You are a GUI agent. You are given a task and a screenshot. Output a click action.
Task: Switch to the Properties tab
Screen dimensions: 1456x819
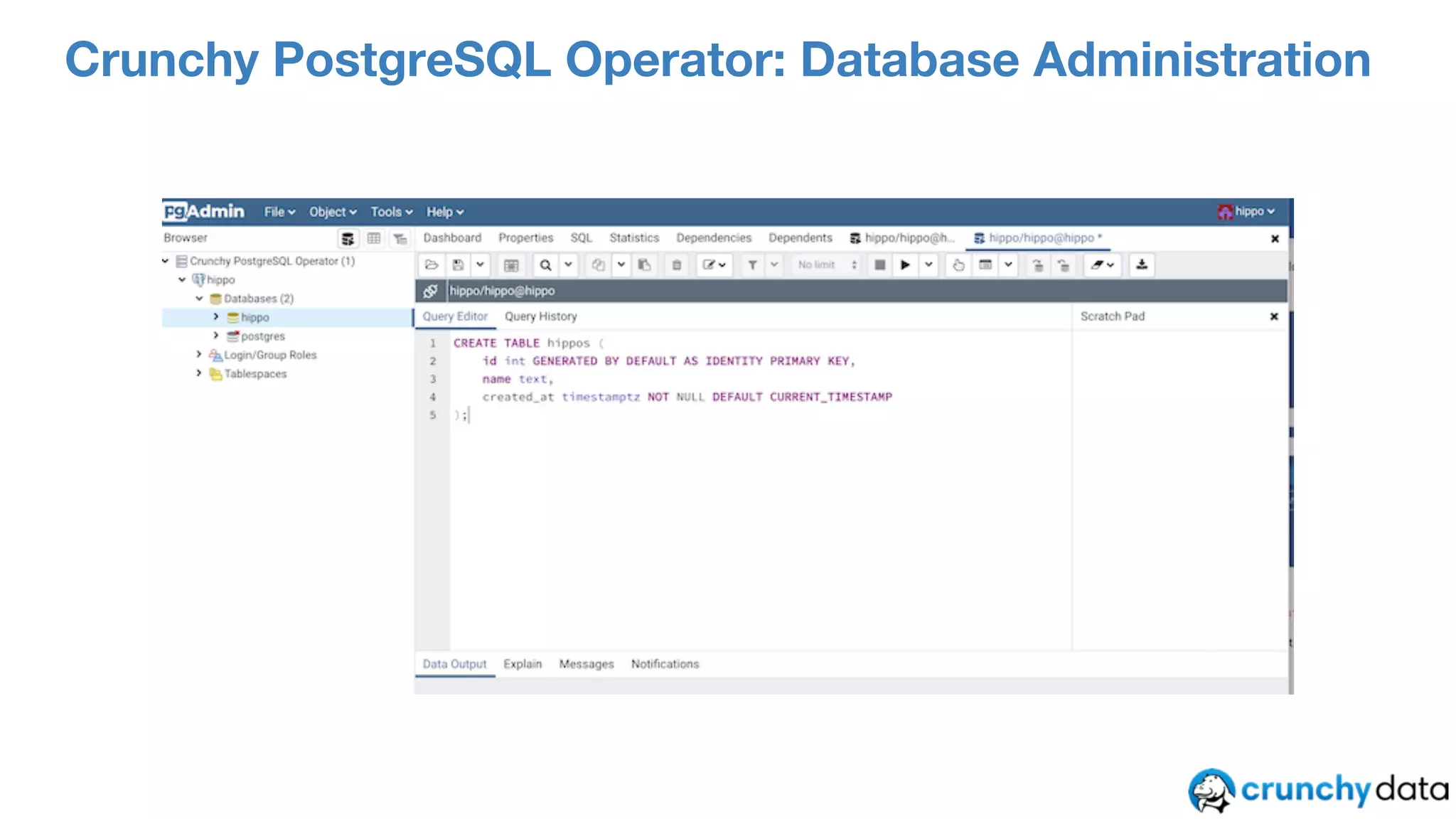[525, 238]
